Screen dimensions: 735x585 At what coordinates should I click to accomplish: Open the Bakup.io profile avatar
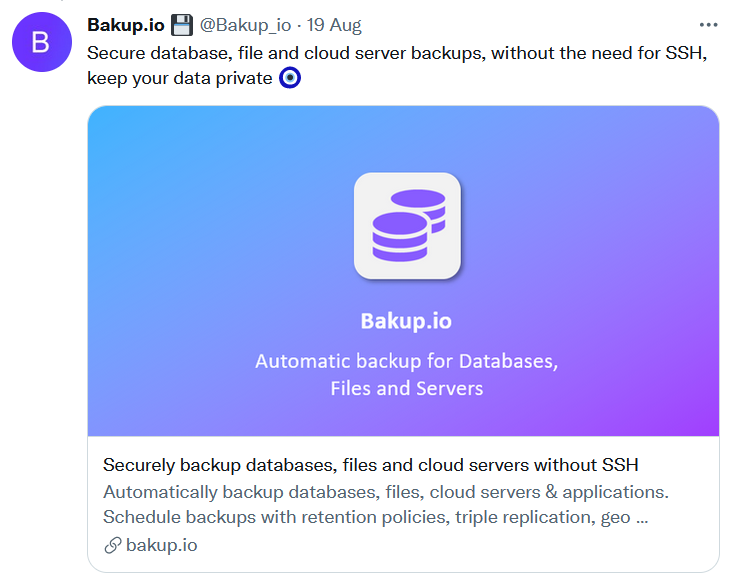coord(42,42)
